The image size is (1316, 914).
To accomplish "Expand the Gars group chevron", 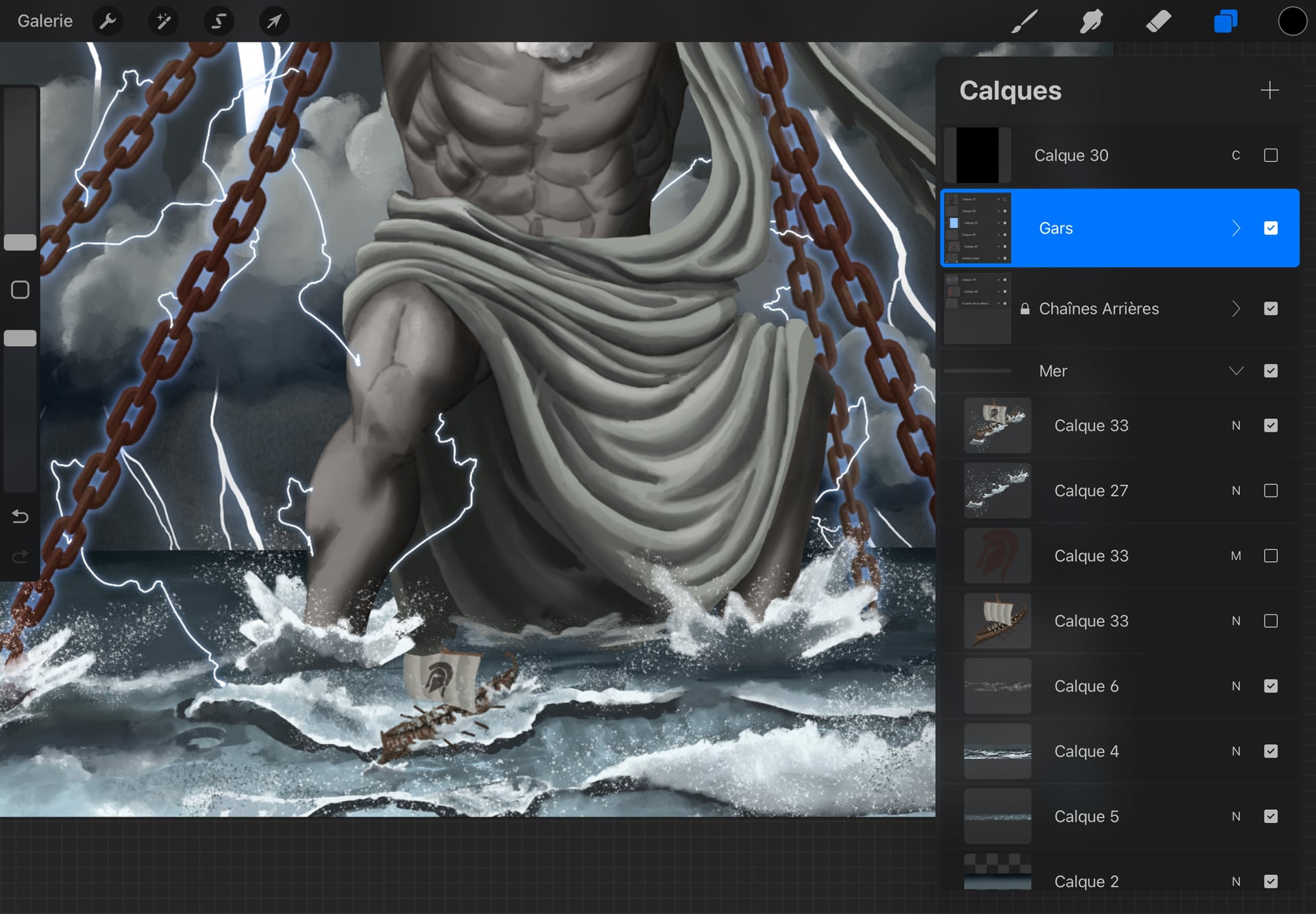I will coord(1236,228).
